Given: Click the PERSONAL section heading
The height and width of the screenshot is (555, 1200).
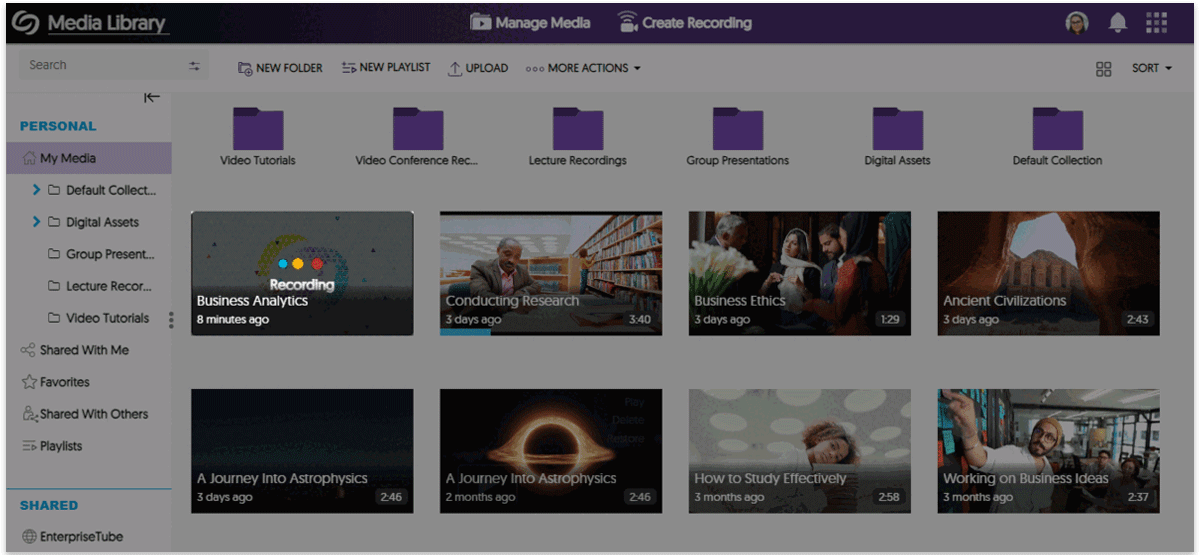Looking at the screenshot, I should [x=58, y=126].
